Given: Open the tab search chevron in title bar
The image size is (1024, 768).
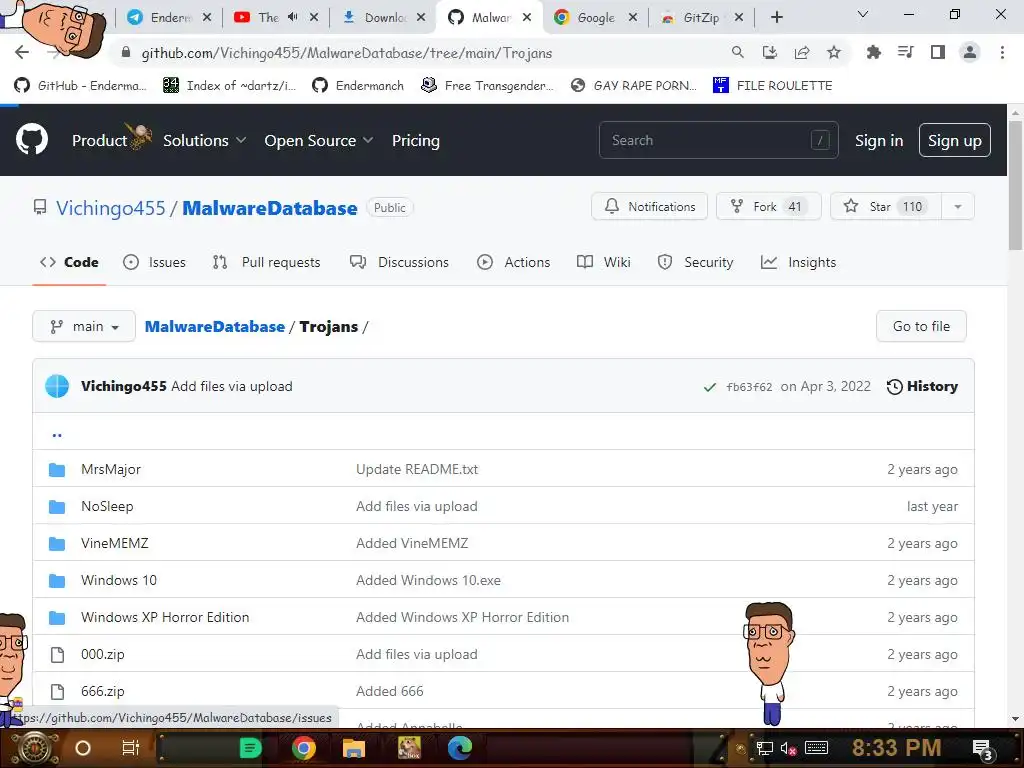Looking at the screenshot, I should coord(862,14).
